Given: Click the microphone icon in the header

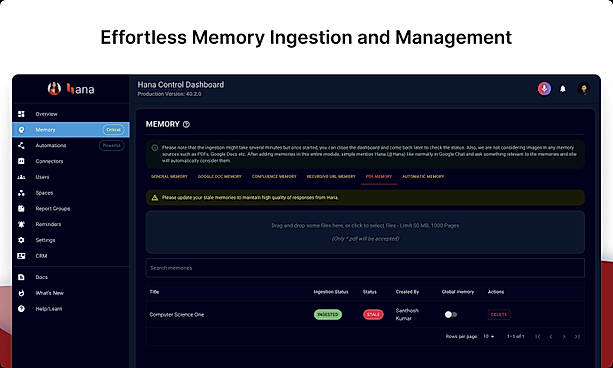Looking at the screenshot, I should (544, 89).
